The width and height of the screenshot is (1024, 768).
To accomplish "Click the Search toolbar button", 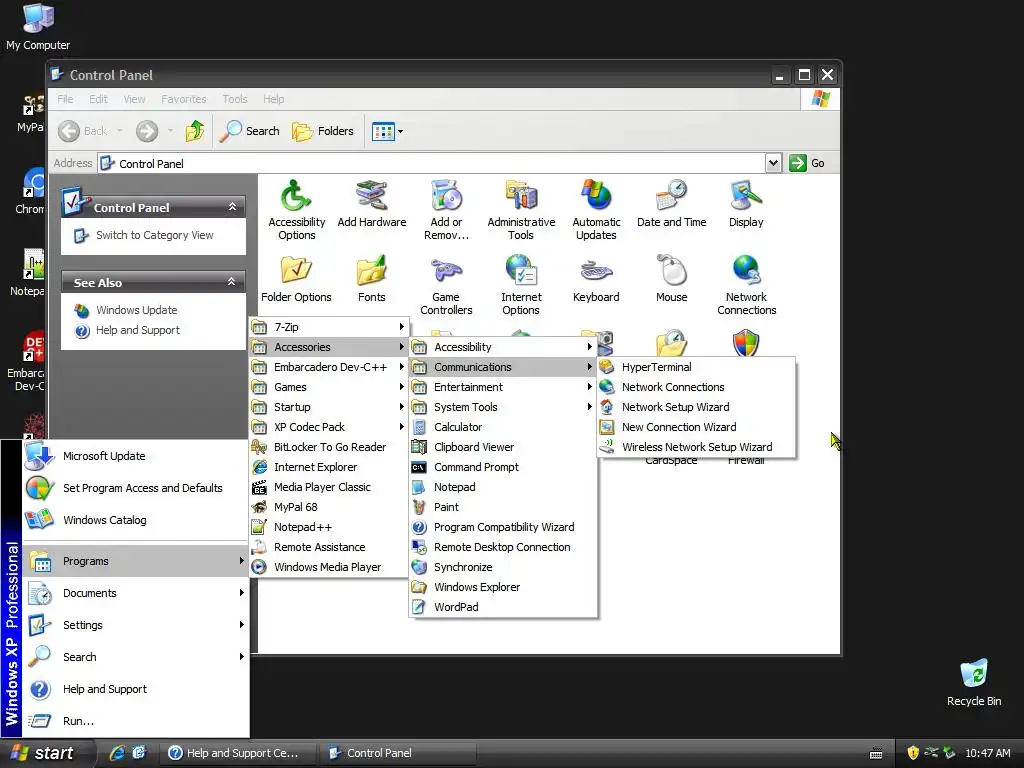I will pyautogui.click(x=249, y=131).
